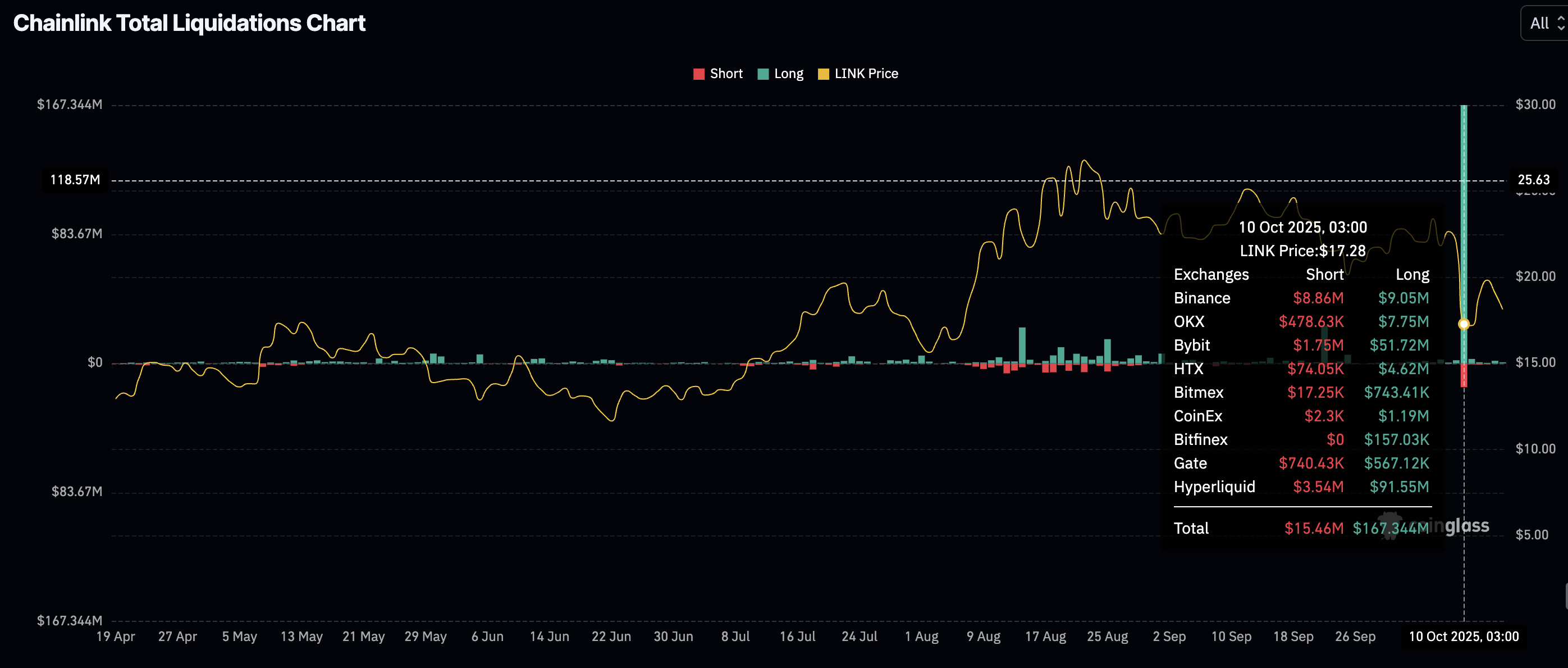
Task: Click the red Short legend swatch
Action: click(699, 73)
